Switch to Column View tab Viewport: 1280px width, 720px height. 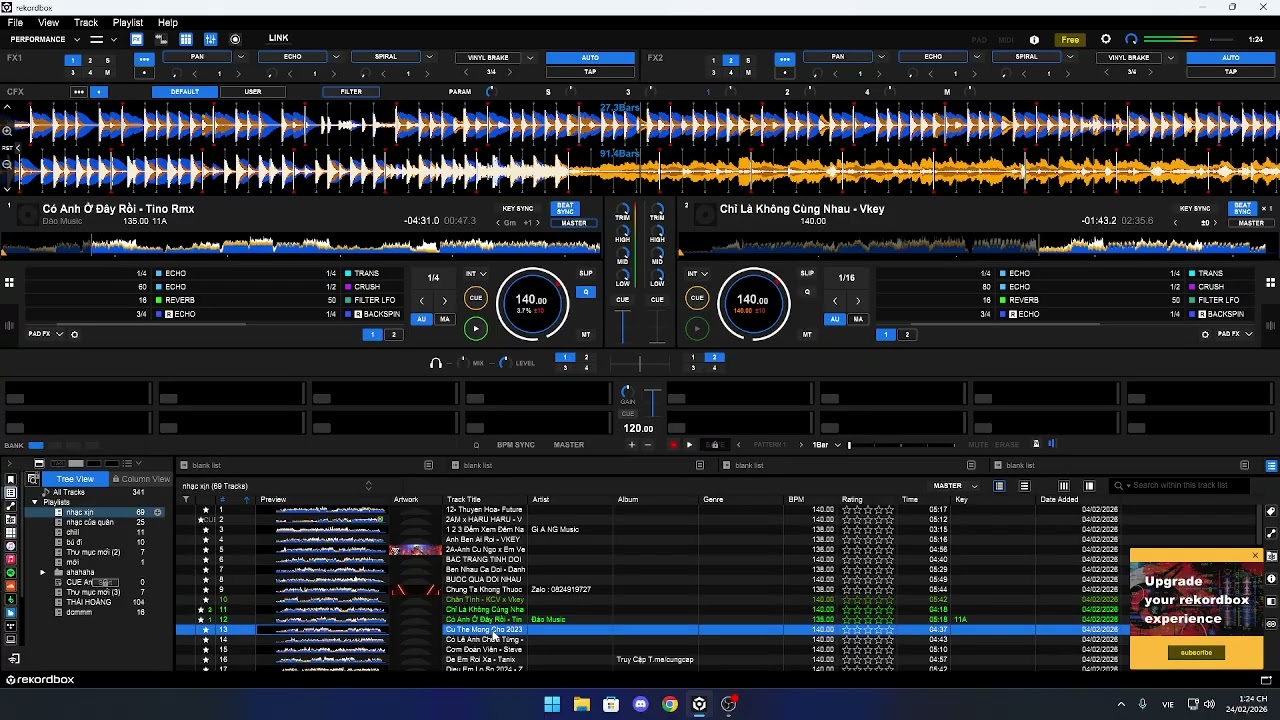pyautogui.click(x=141, y=479)
